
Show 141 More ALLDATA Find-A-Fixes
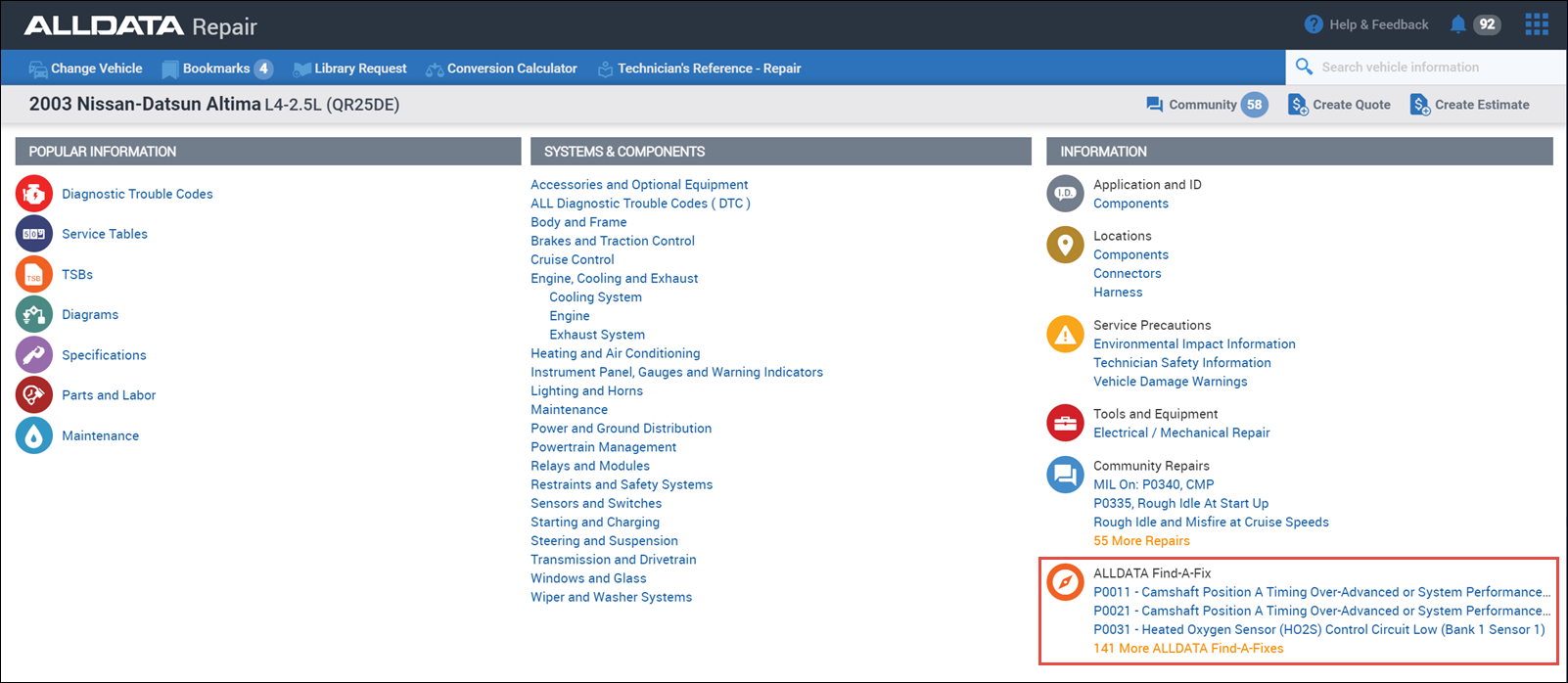pyautogui.click(x=1188, y=649)
